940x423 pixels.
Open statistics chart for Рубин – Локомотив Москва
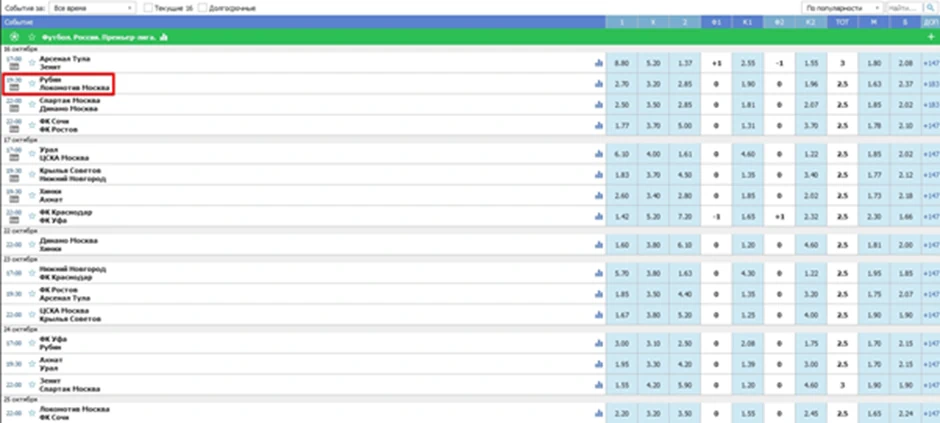598,84
